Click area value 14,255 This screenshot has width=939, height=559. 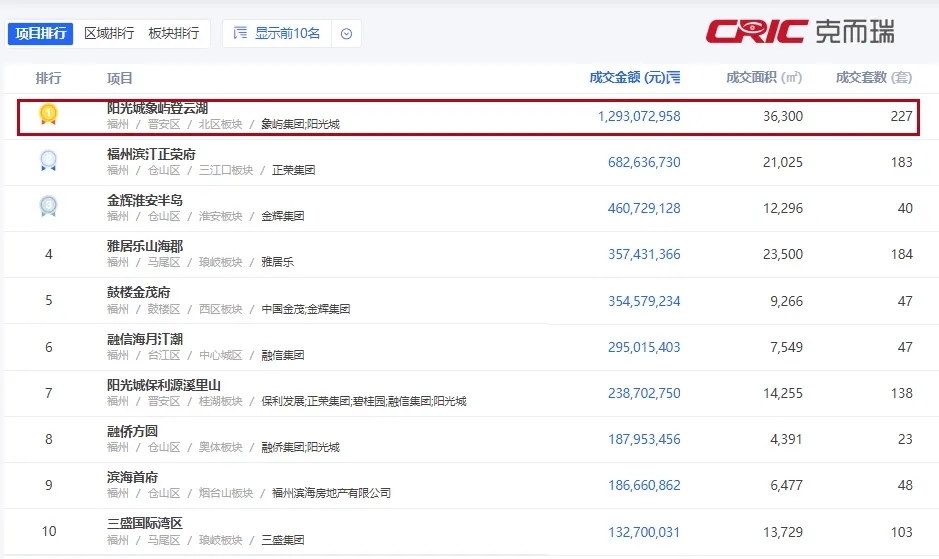click(783, 394)
